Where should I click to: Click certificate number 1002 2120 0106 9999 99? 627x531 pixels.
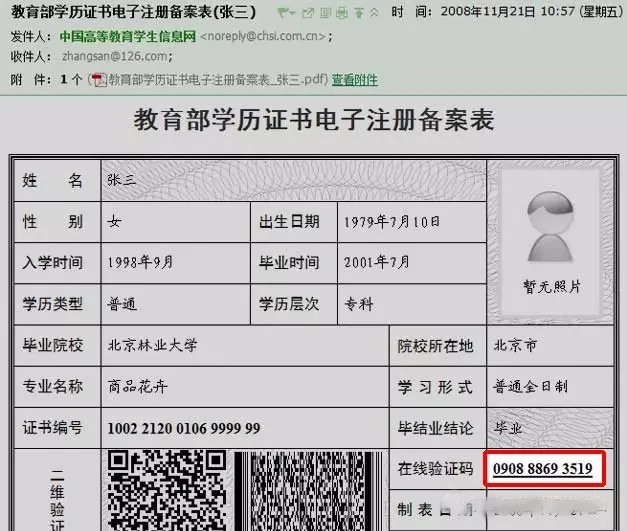click(x=184, y=428)
